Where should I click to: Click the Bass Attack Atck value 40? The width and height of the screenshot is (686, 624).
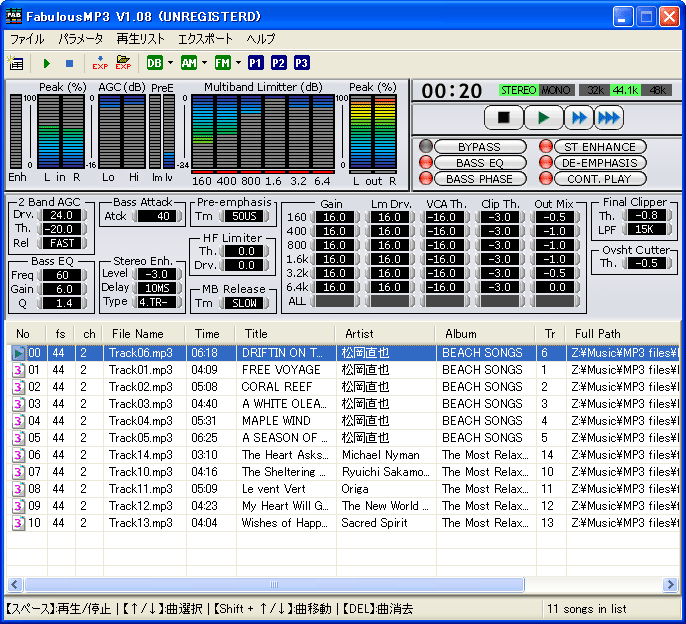coord(158,216)
